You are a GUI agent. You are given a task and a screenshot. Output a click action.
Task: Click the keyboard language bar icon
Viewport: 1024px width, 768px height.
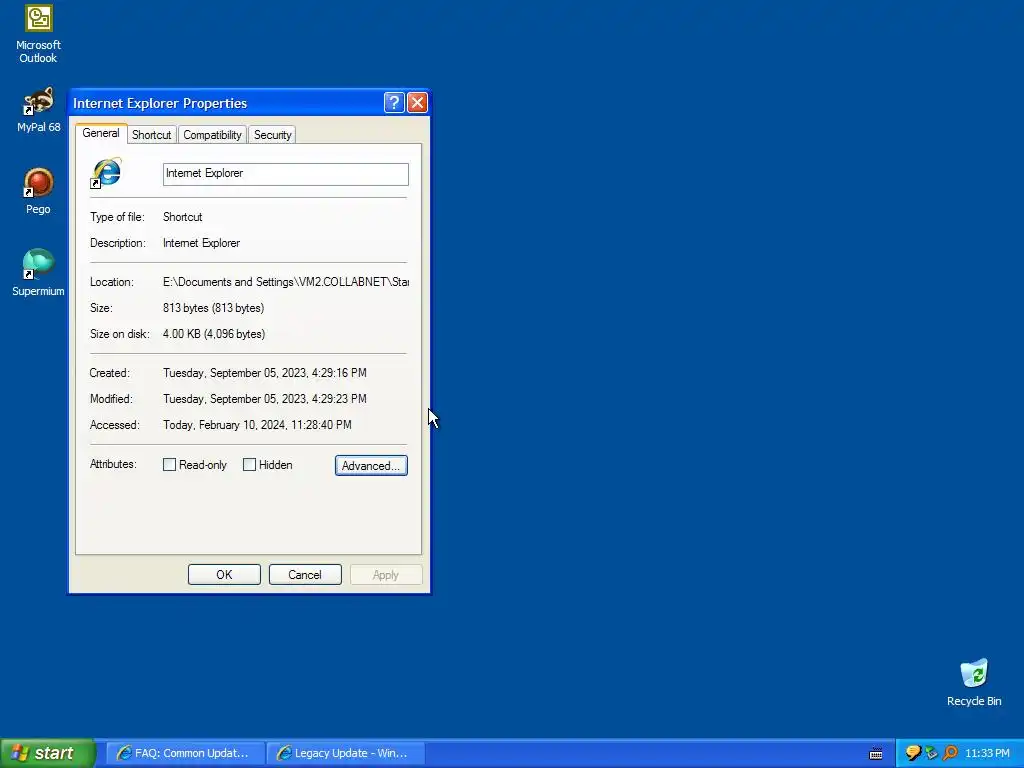tap(876, 754)
